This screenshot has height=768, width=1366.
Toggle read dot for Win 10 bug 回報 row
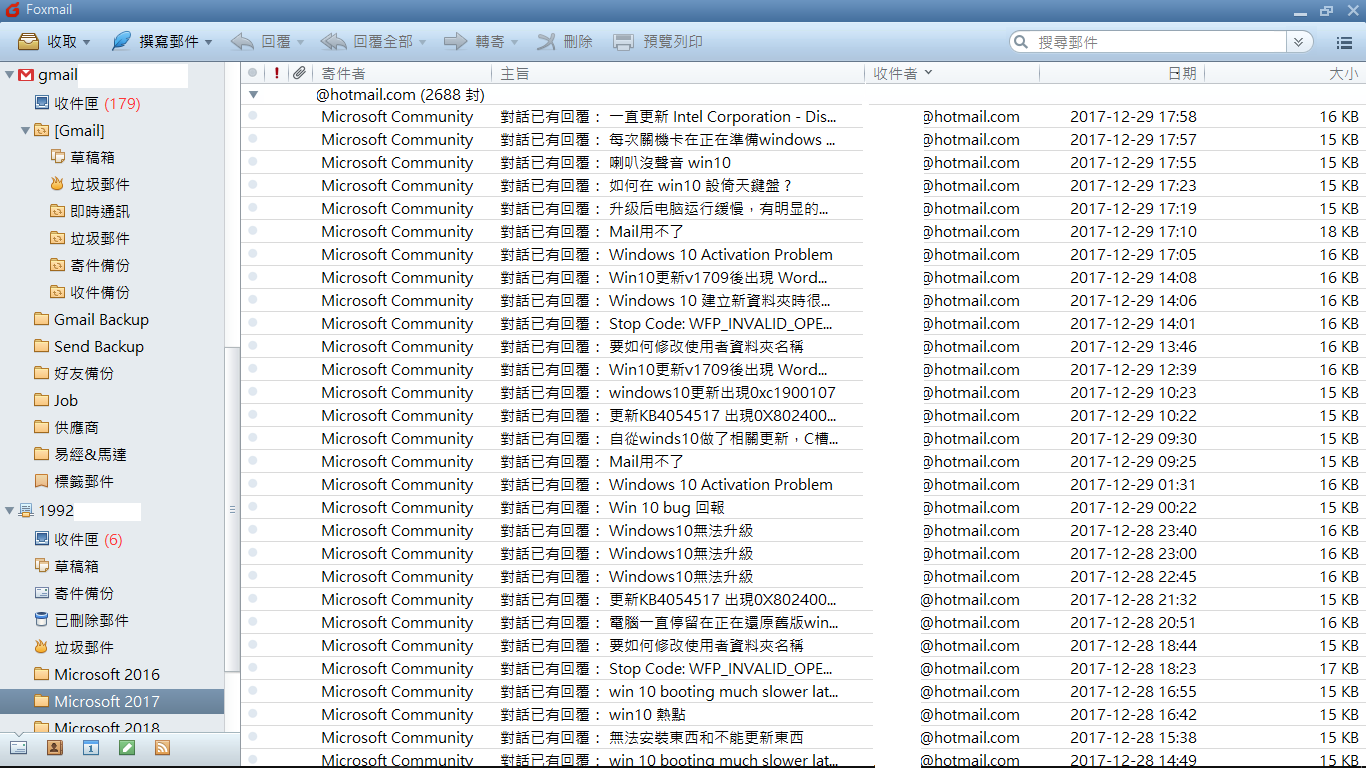253,507
